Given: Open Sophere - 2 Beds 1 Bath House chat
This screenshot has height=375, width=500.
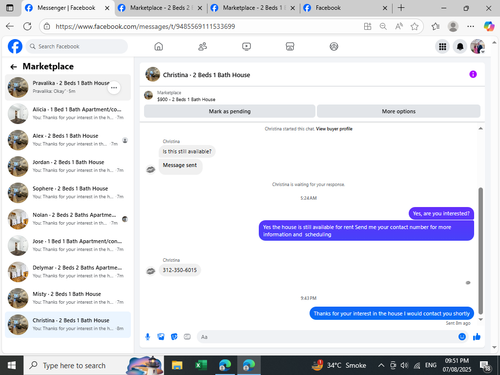Looking at the screenshot, I should (x=68, y=193).
